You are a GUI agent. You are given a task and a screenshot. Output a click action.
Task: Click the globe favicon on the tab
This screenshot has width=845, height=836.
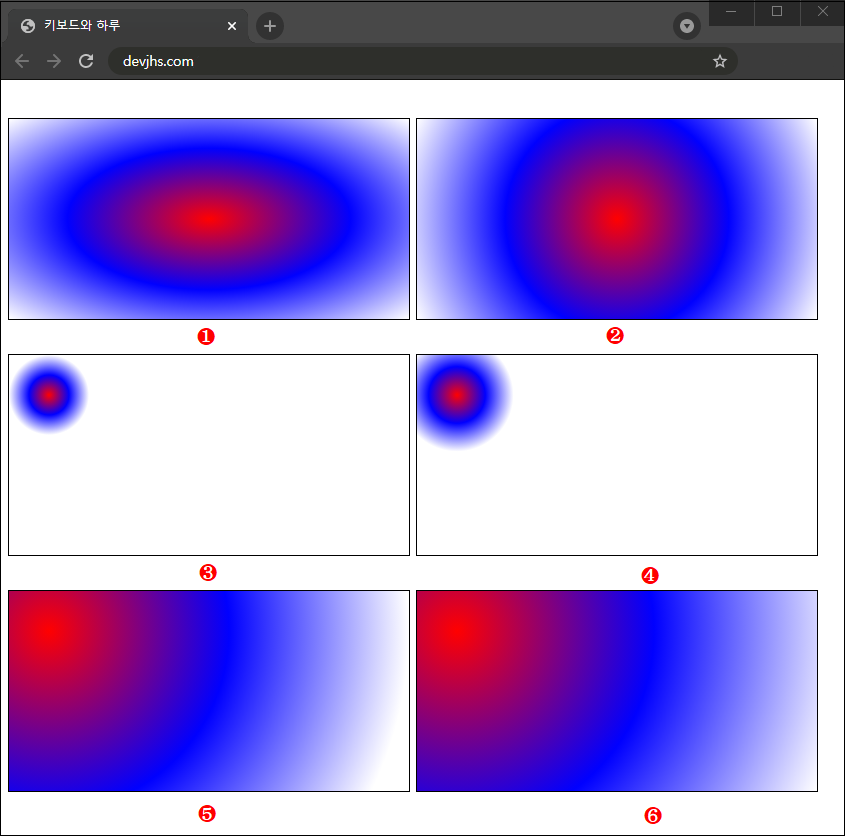coord(27,26)
